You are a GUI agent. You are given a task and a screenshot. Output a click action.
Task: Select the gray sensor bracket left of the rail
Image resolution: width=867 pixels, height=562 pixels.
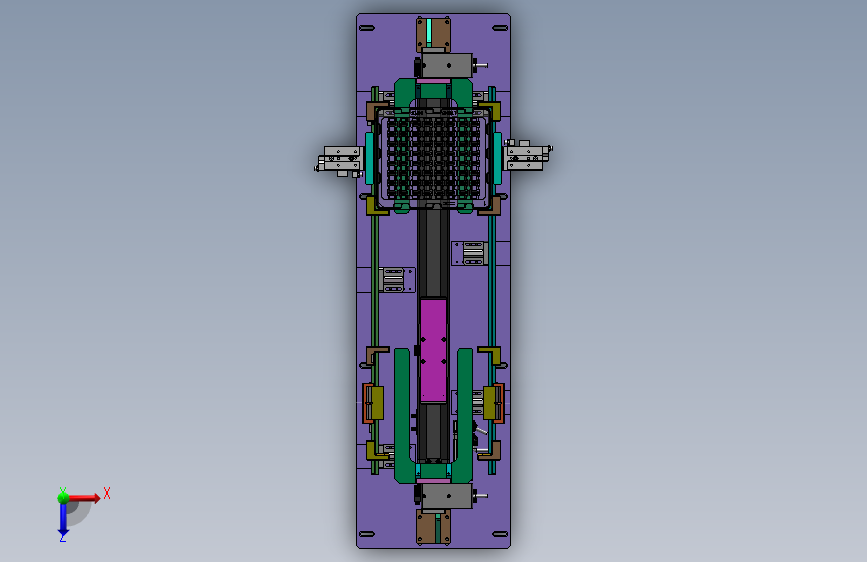(x=397, y=280)
